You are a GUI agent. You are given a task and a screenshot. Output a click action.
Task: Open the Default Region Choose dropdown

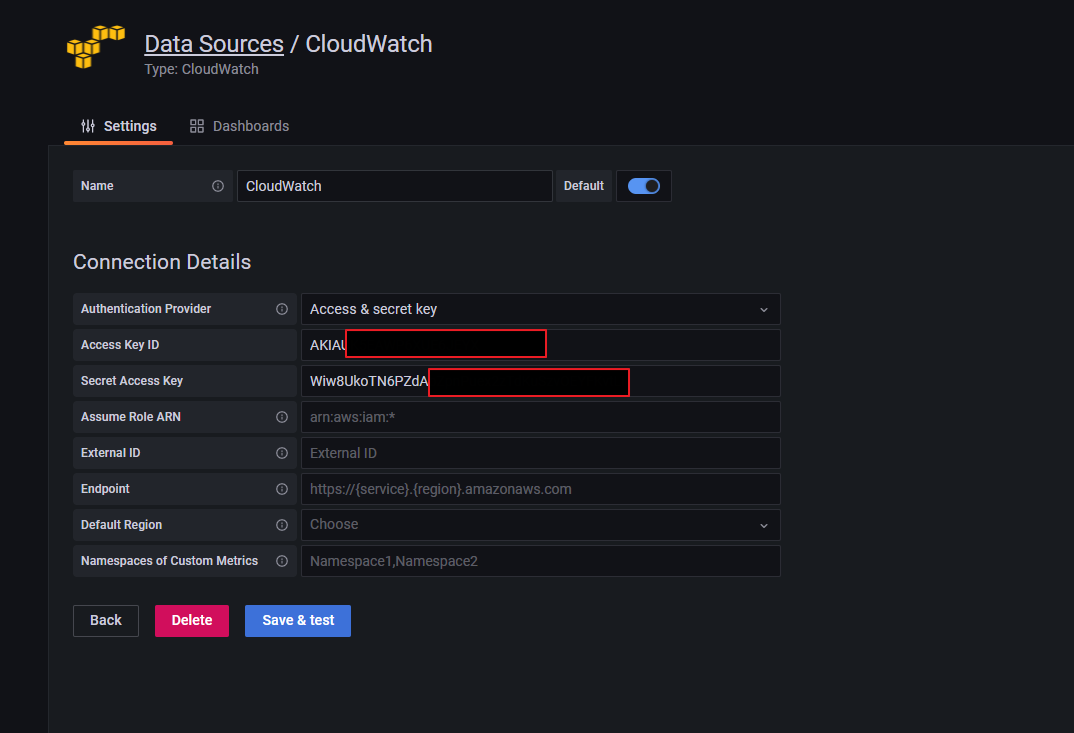(x=540, y=525)
